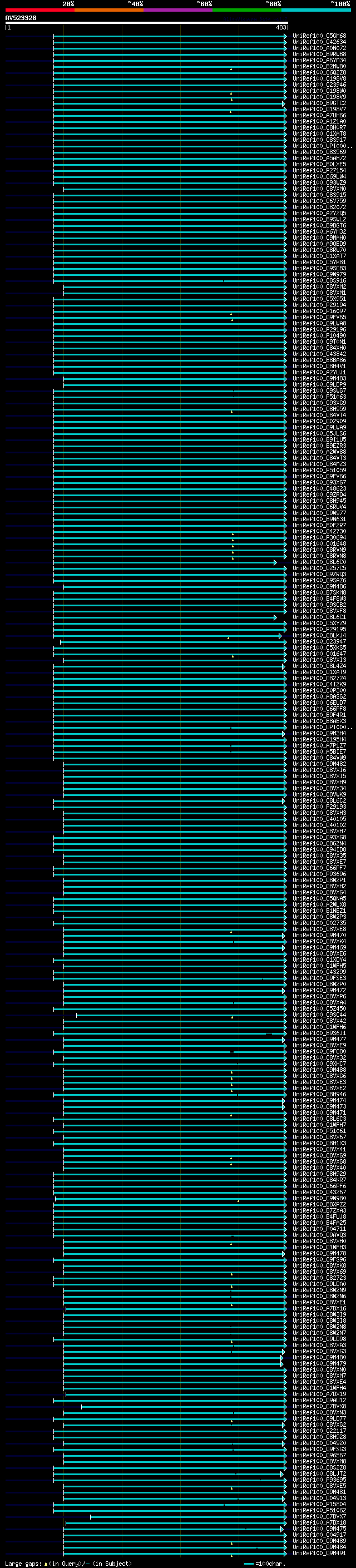
Task: Open hit UniRef100_B9RWB8
Action: tap(319, 54)
